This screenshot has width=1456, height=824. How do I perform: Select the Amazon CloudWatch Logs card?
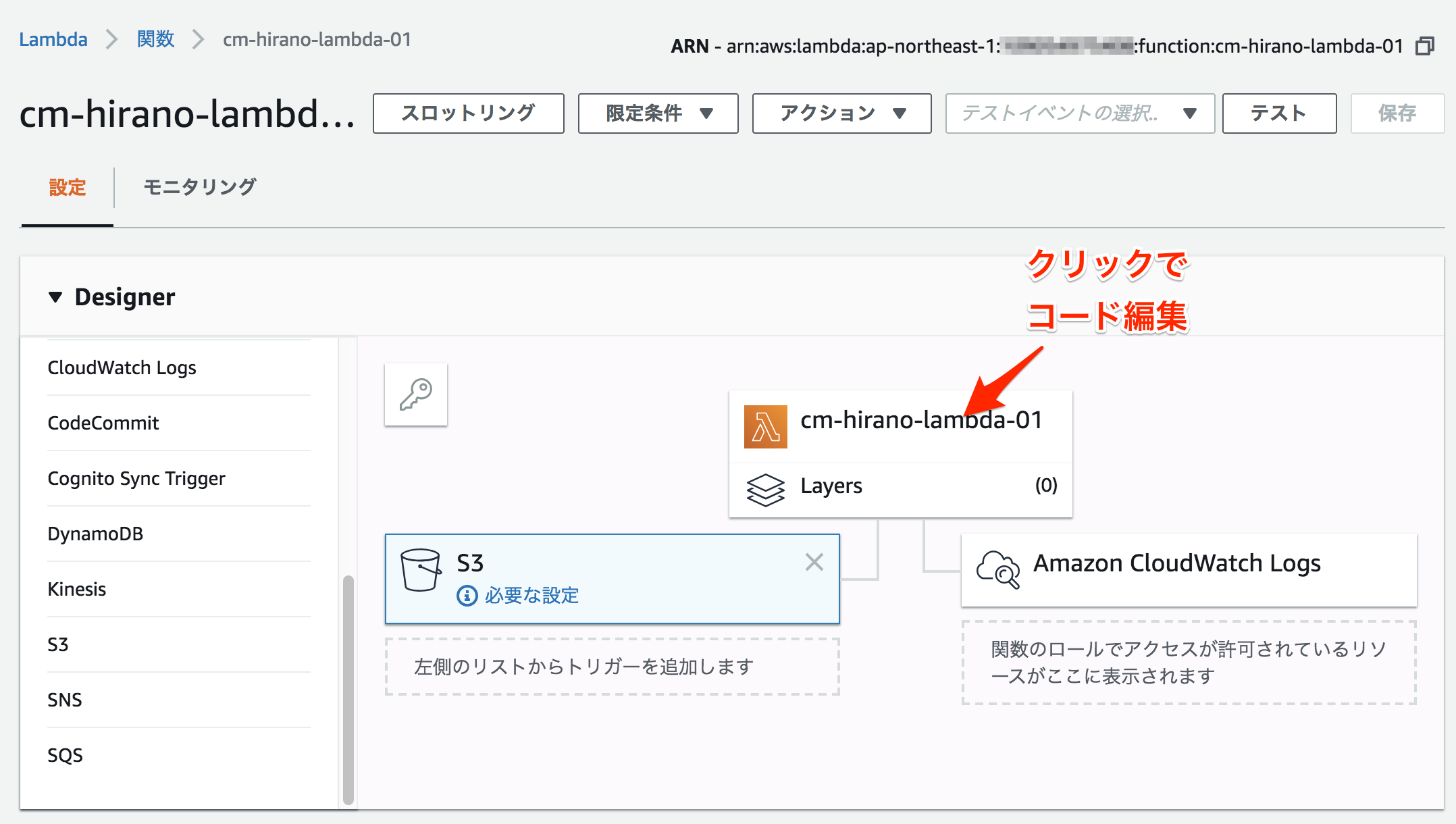(x=1189, y=569)
